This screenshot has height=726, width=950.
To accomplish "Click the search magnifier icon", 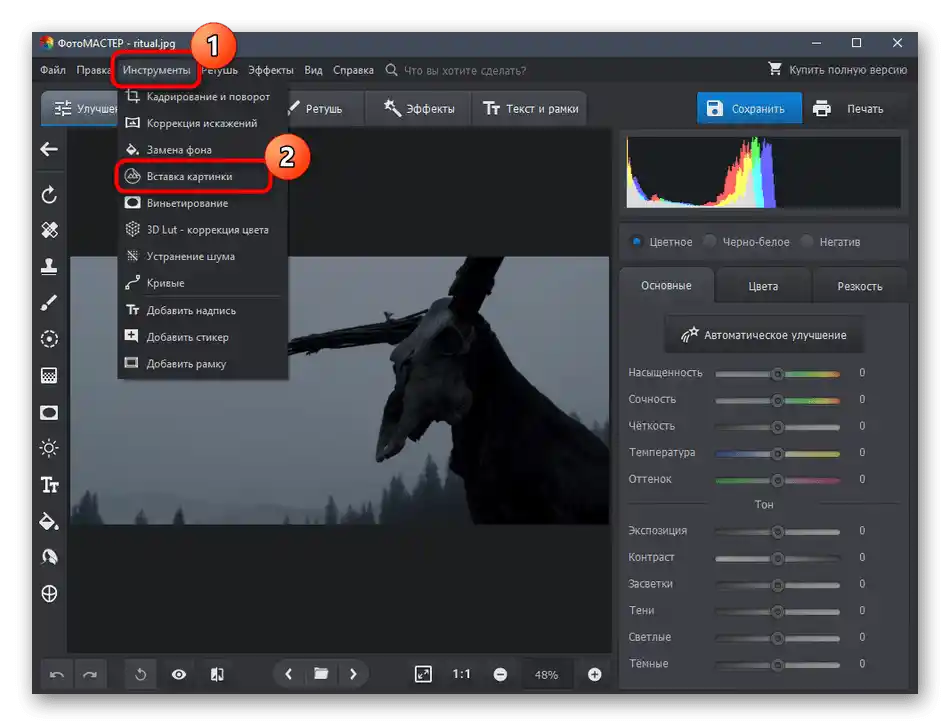I will 391,70.
